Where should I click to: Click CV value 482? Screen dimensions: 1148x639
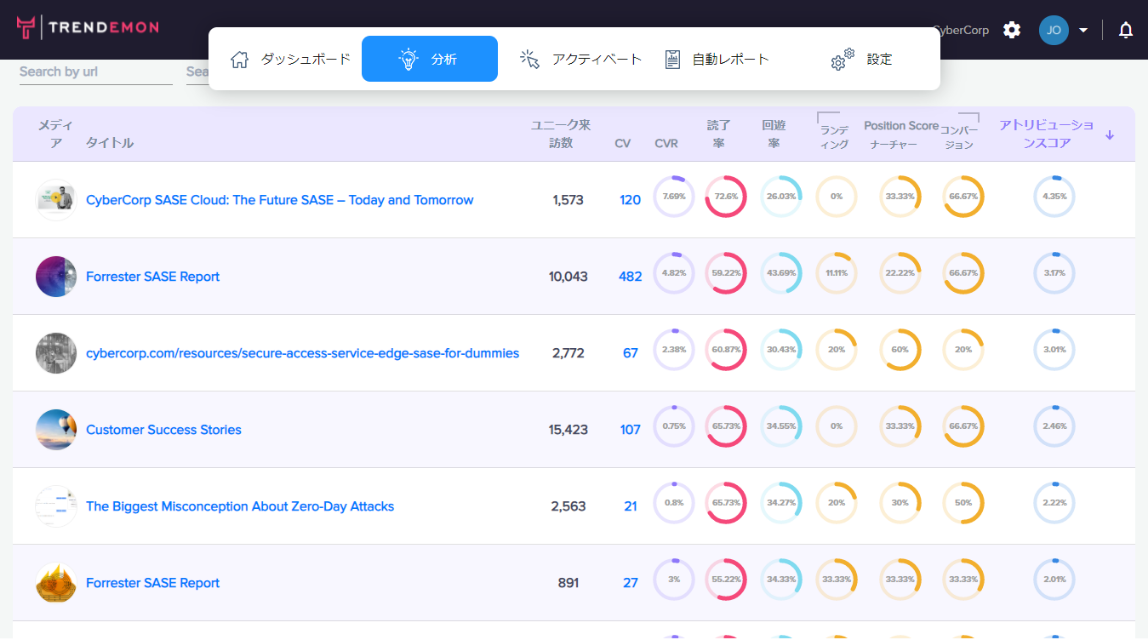tap(630, 277)
